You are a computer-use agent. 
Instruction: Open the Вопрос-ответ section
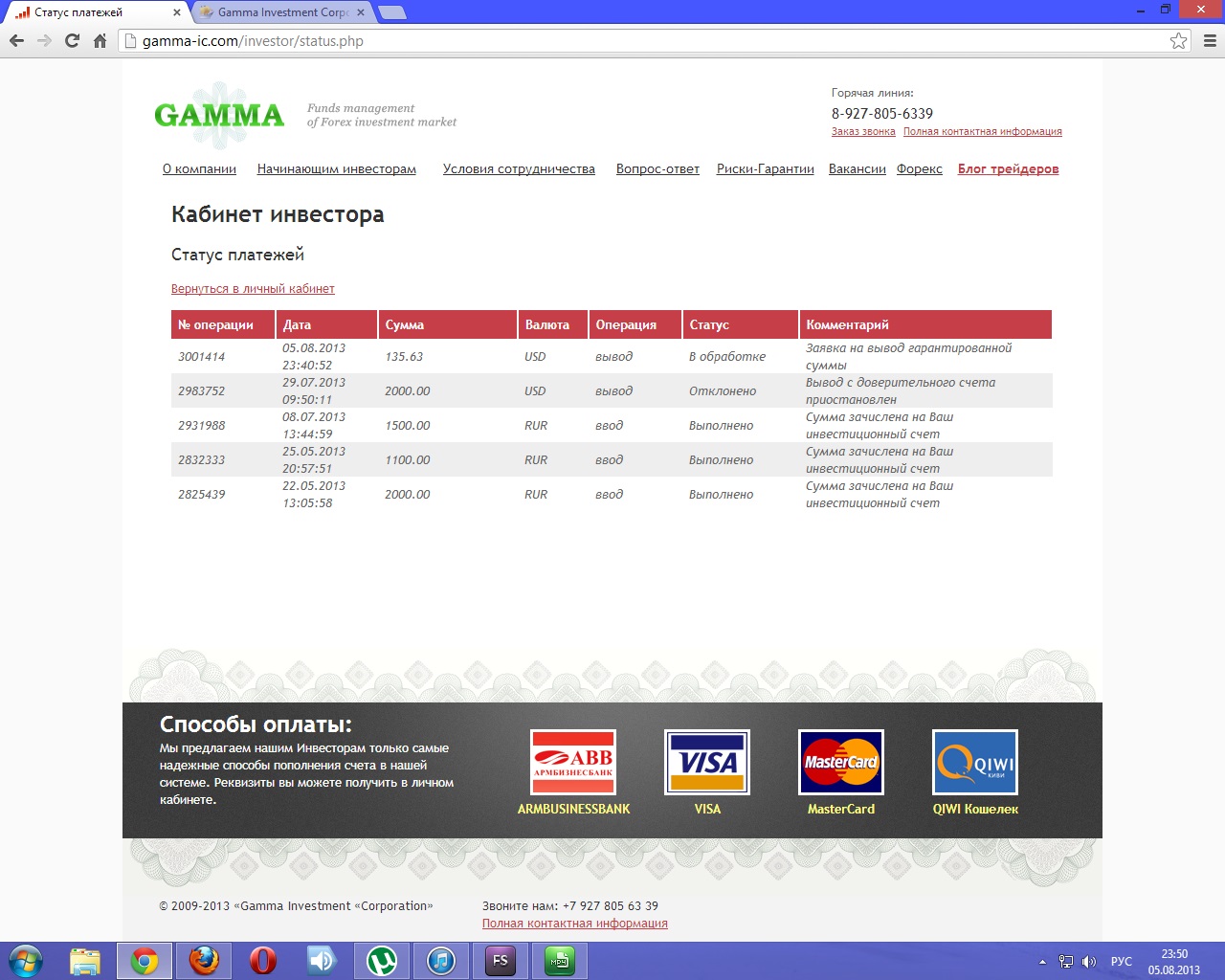657,169
